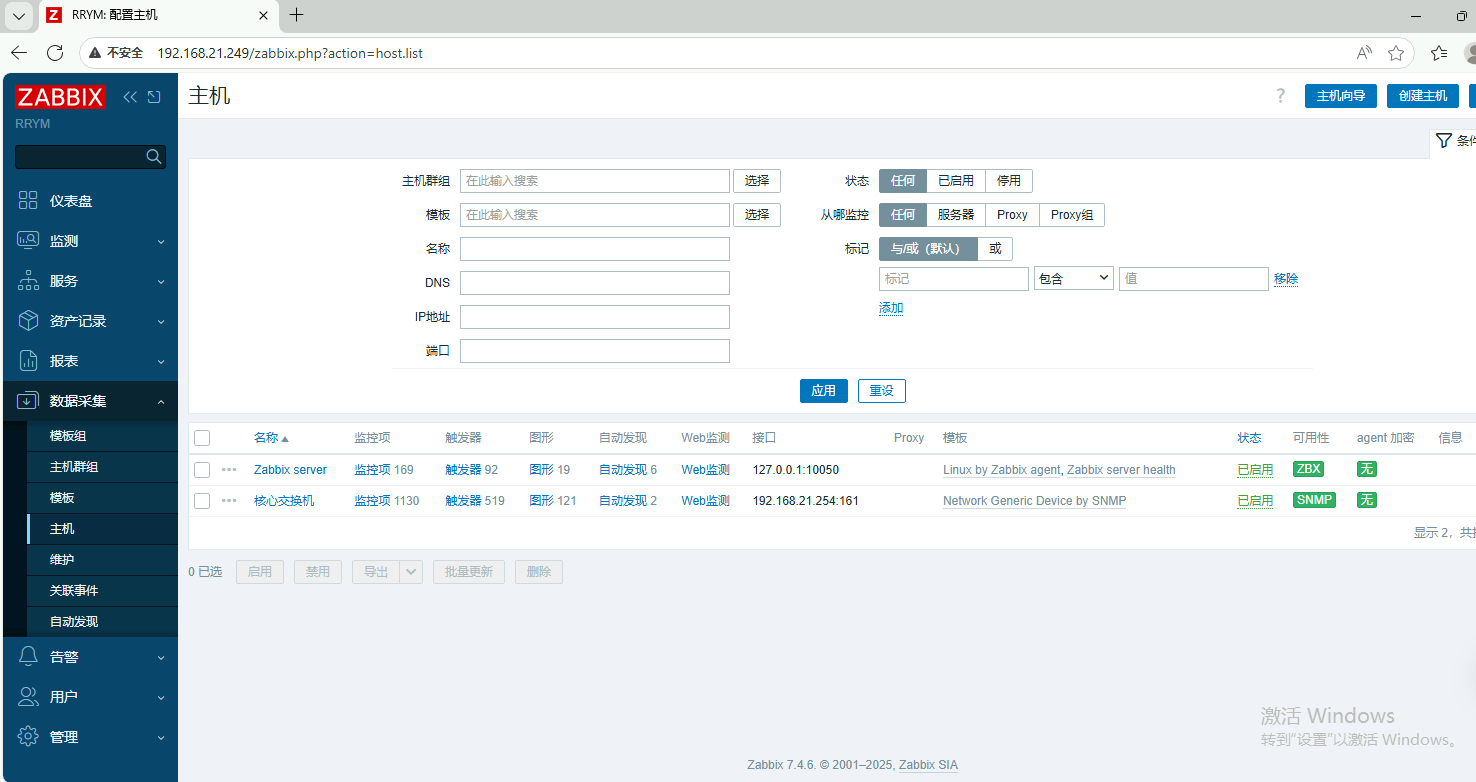Click the 创建主机 button
The width and height of the screenshot is (1476, 782).
[x=1422, y=96]
